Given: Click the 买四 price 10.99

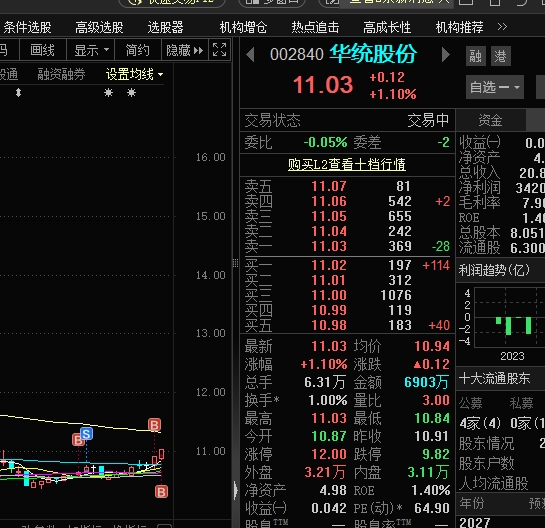Looking at the screenshot, I should pyautogui.click(x=329, y=310).
